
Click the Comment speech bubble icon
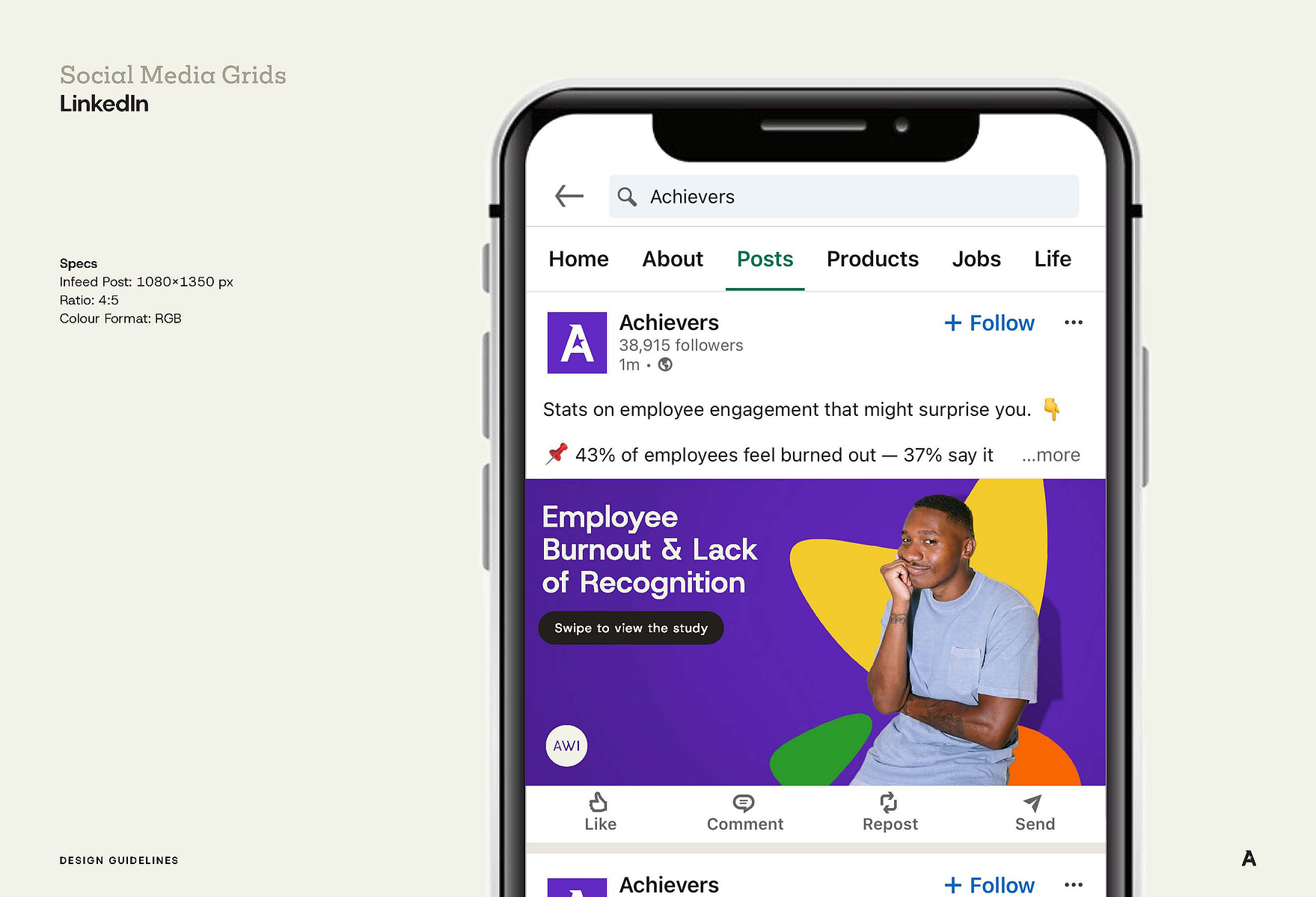point(744,803)
